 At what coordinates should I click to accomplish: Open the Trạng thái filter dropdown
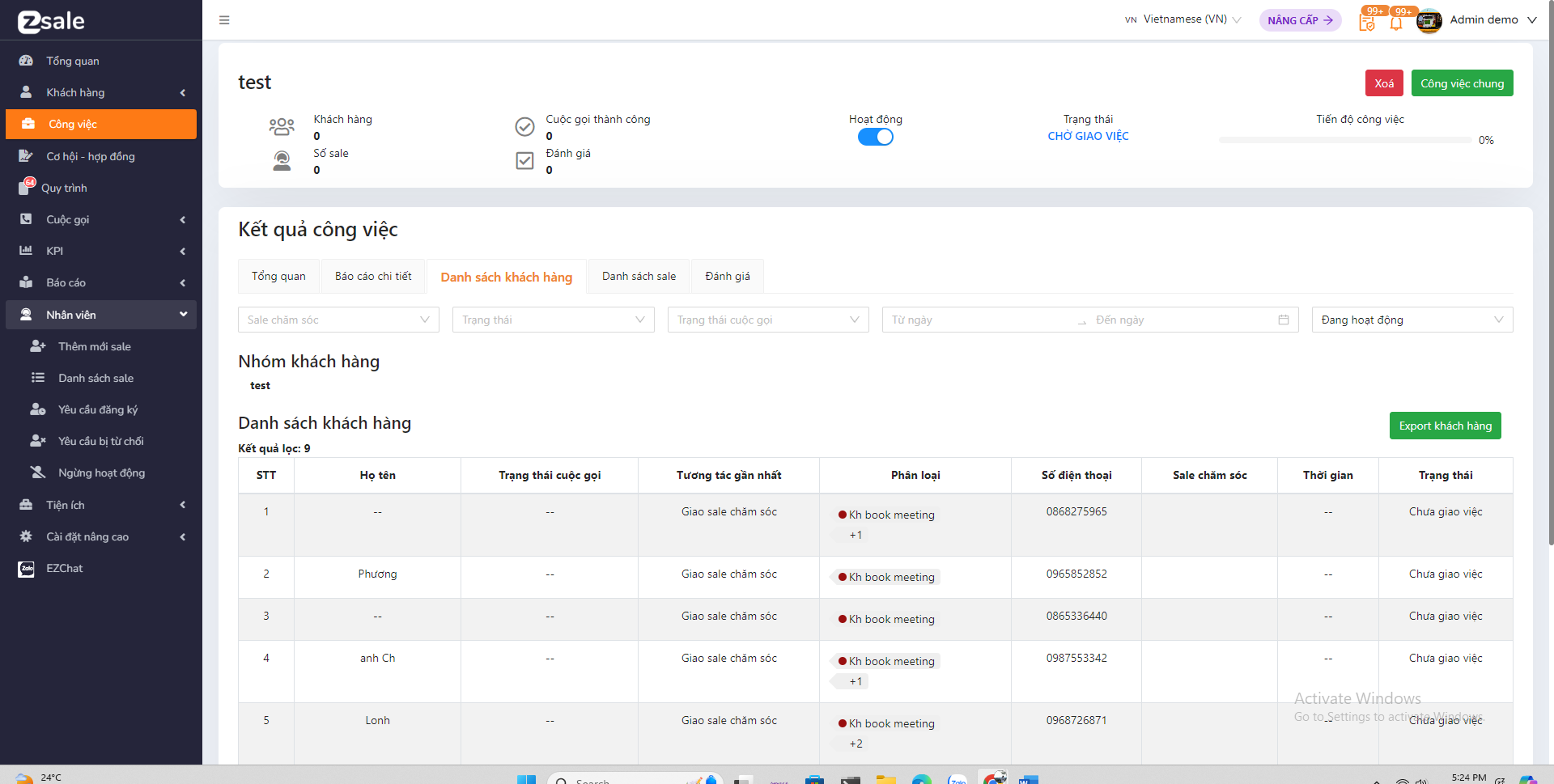554,320
